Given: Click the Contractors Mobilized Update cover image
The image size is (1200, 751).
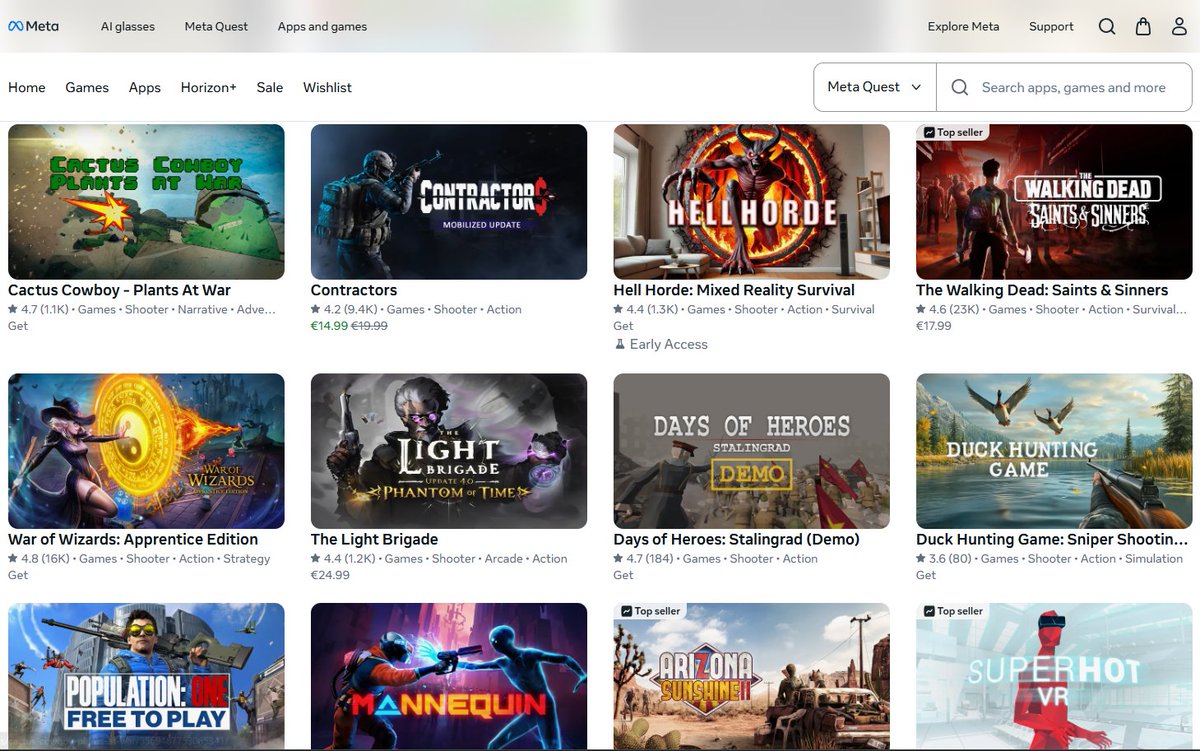Looking at the screenshot, I should (449, 202).
